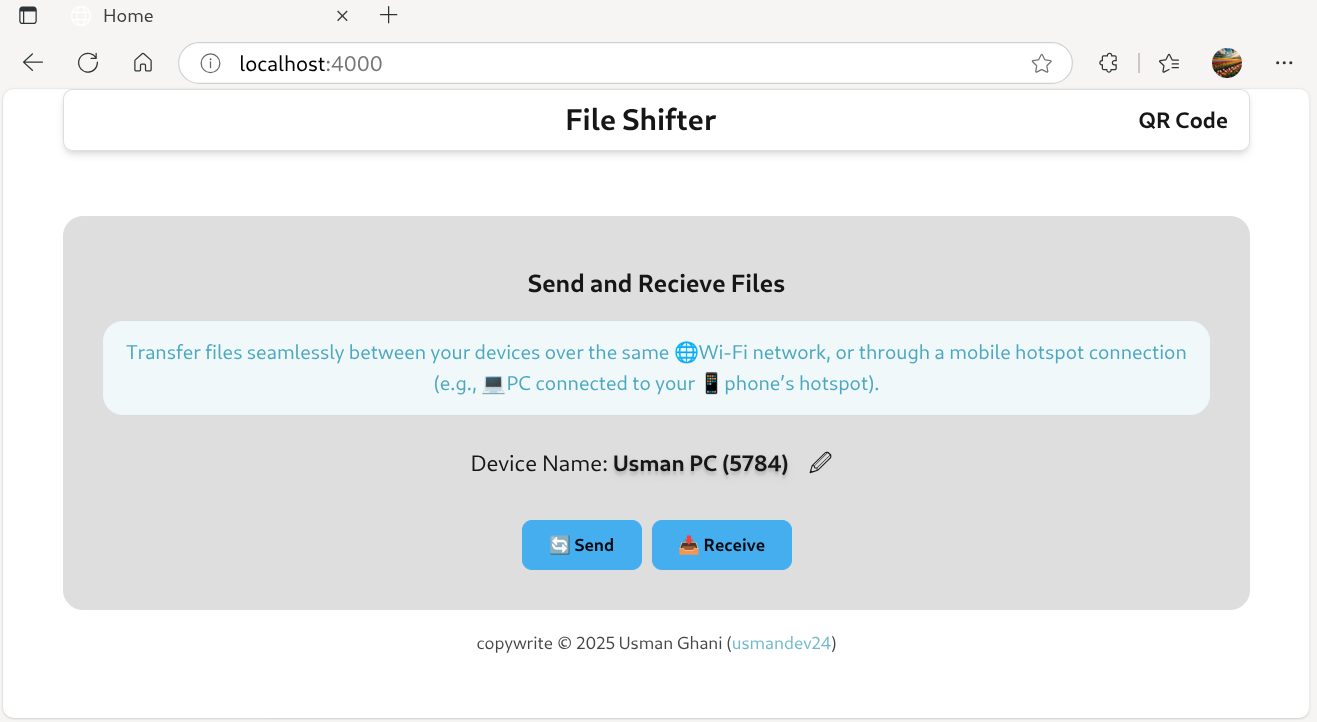The height and width of the screenshot is (722, 1317).
Task: Click the Send button
Action: (x=582, y=545)
